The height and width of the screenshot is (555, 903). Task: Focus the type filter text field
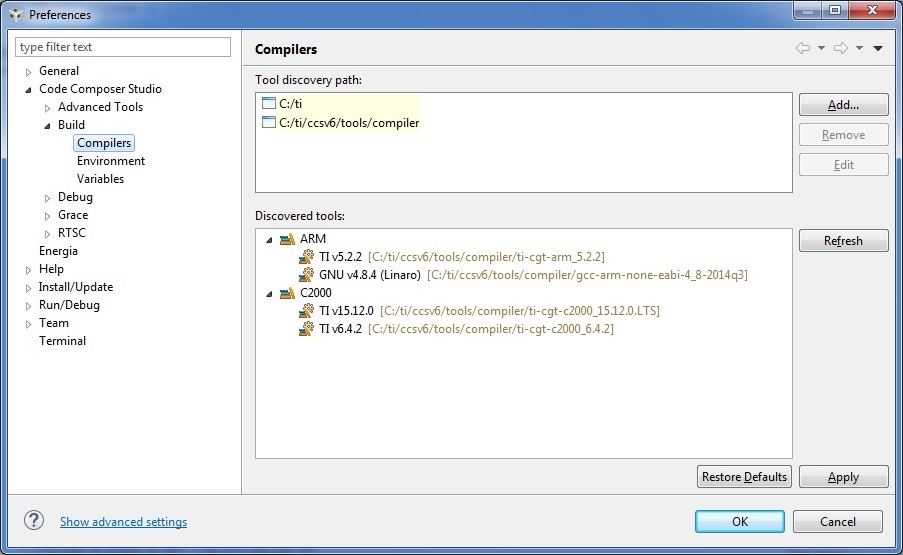123,47
